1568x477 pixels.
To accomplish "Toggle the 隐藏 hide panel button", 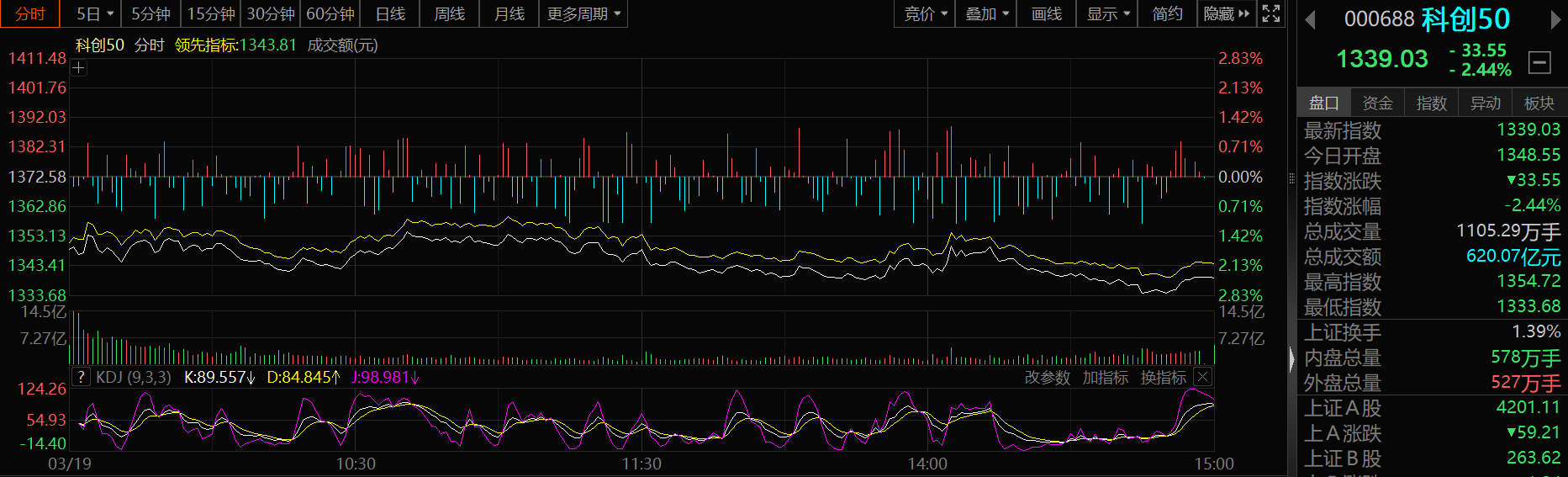I will pyautogui.click(x=1226, y=13).
